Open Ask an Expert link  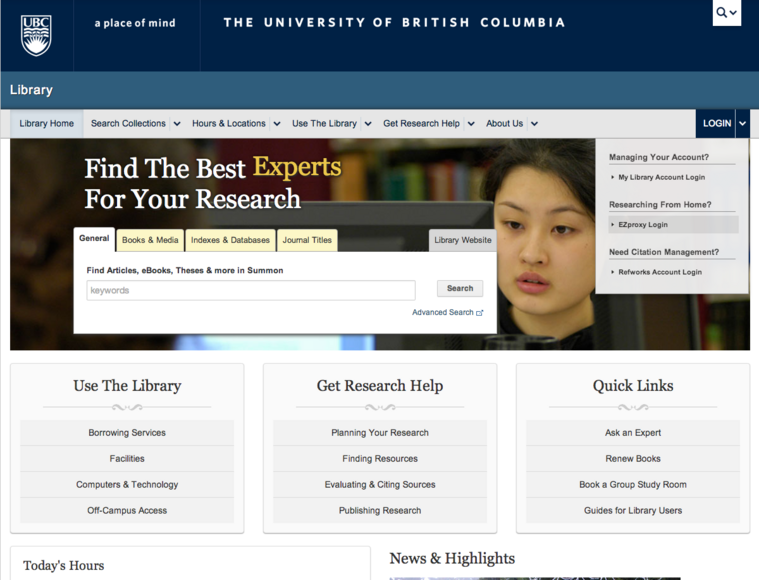tap(633, 433)
